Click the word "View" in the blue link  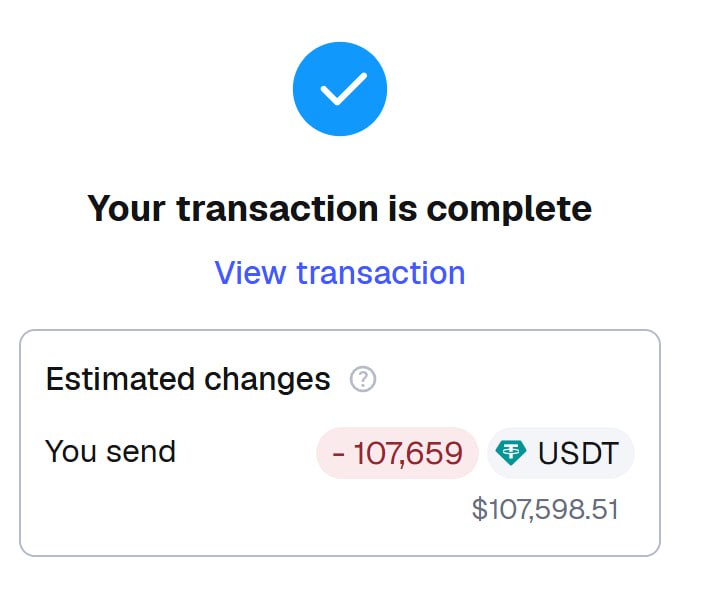pos(251,272)
